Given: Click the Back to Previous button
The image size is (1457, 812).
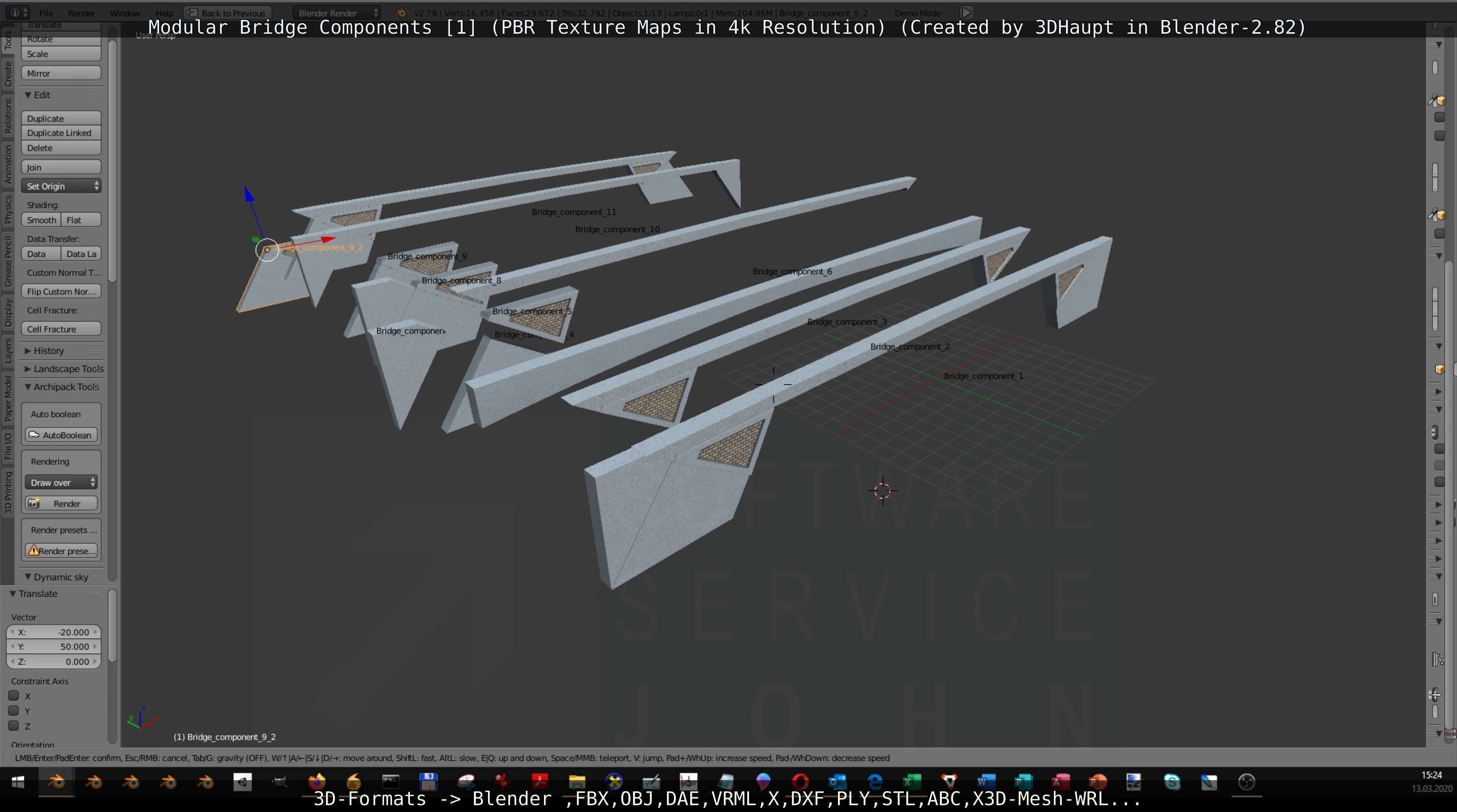Looking at the screenshot, I should point(227,12).
